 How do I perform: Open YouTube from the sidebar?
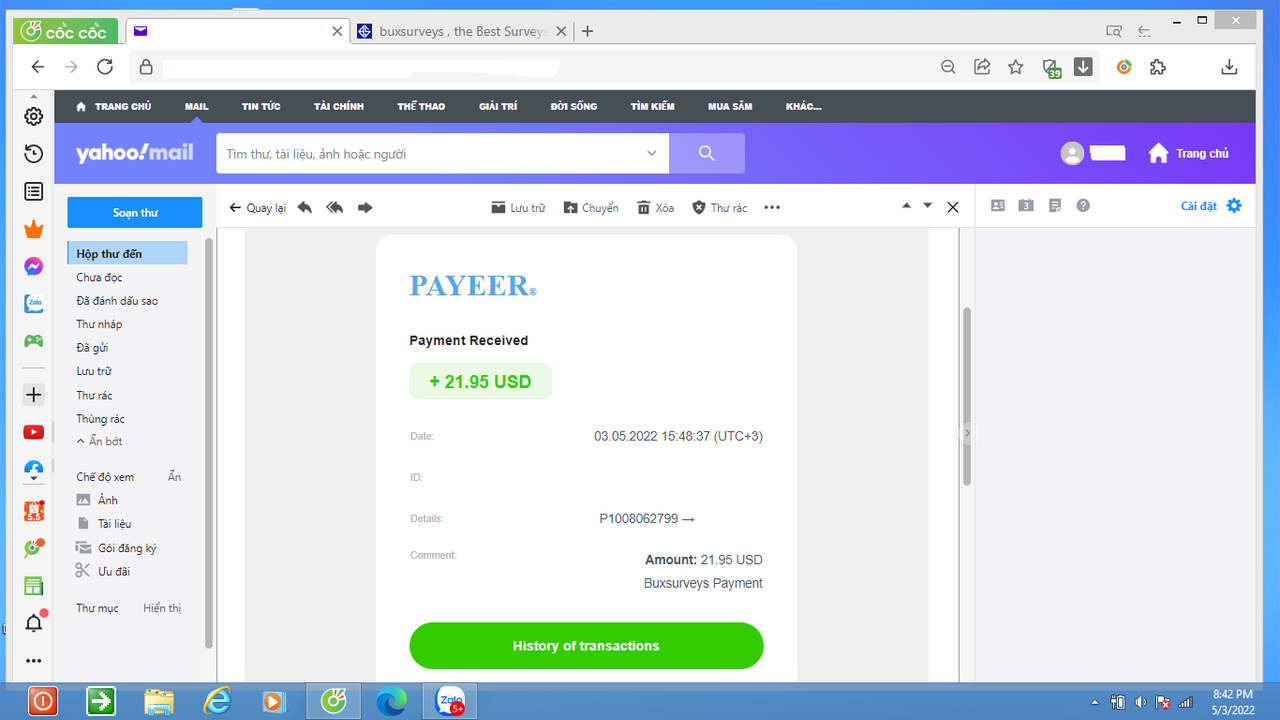[33, 432]
